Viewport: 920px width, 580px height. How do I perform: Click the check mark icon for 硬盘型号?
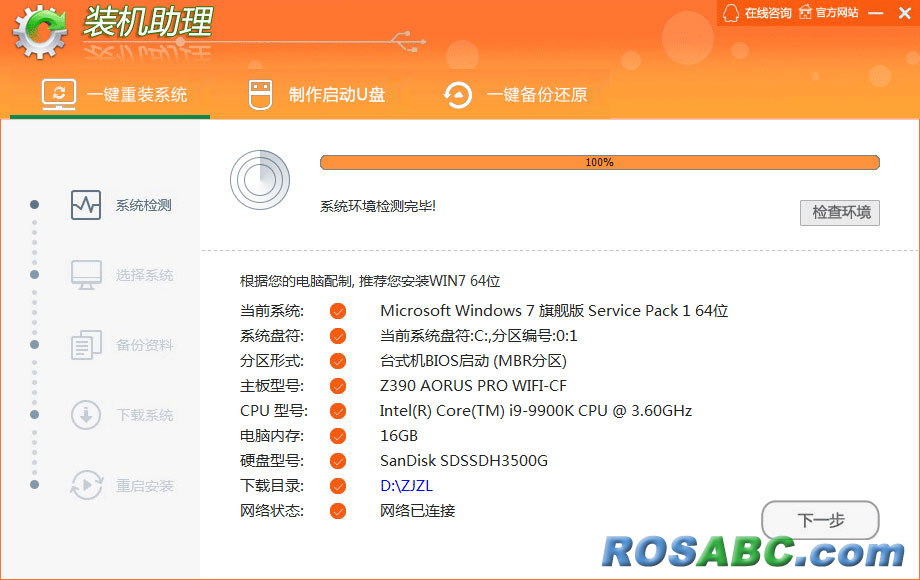tap(338, 461)
